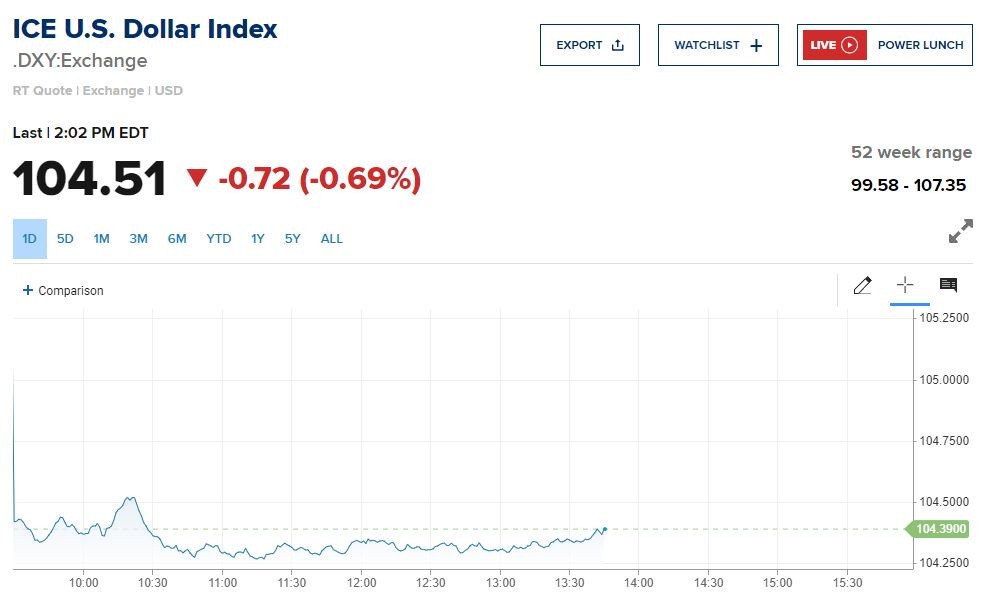Add to Watchlist
Image resolution: width=992 pixels, height=600 pixels.
[x=717, y=45]
